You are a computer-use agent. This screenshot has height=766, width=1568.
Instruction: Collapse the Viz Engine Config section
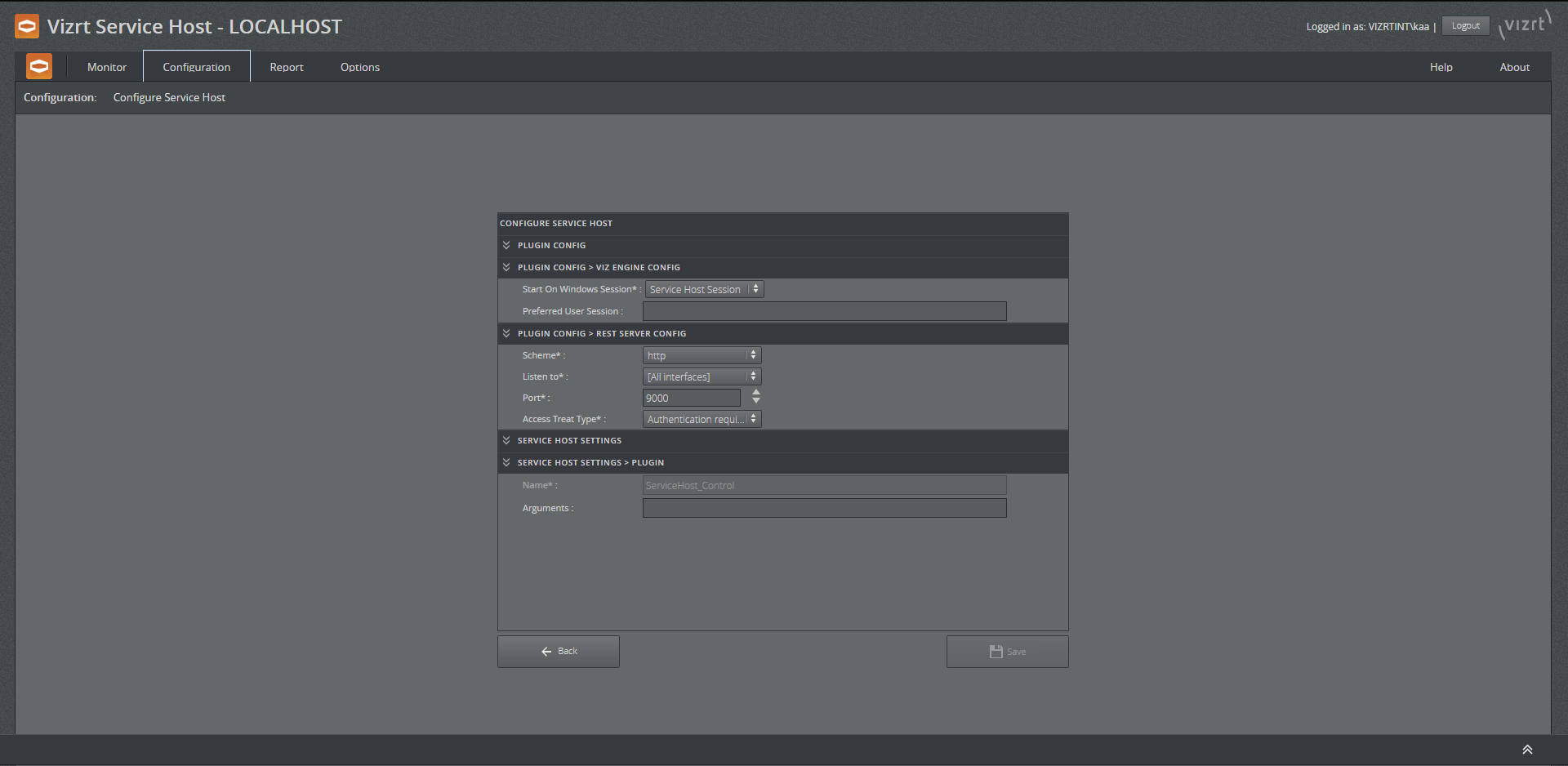(x=506, y=267)
